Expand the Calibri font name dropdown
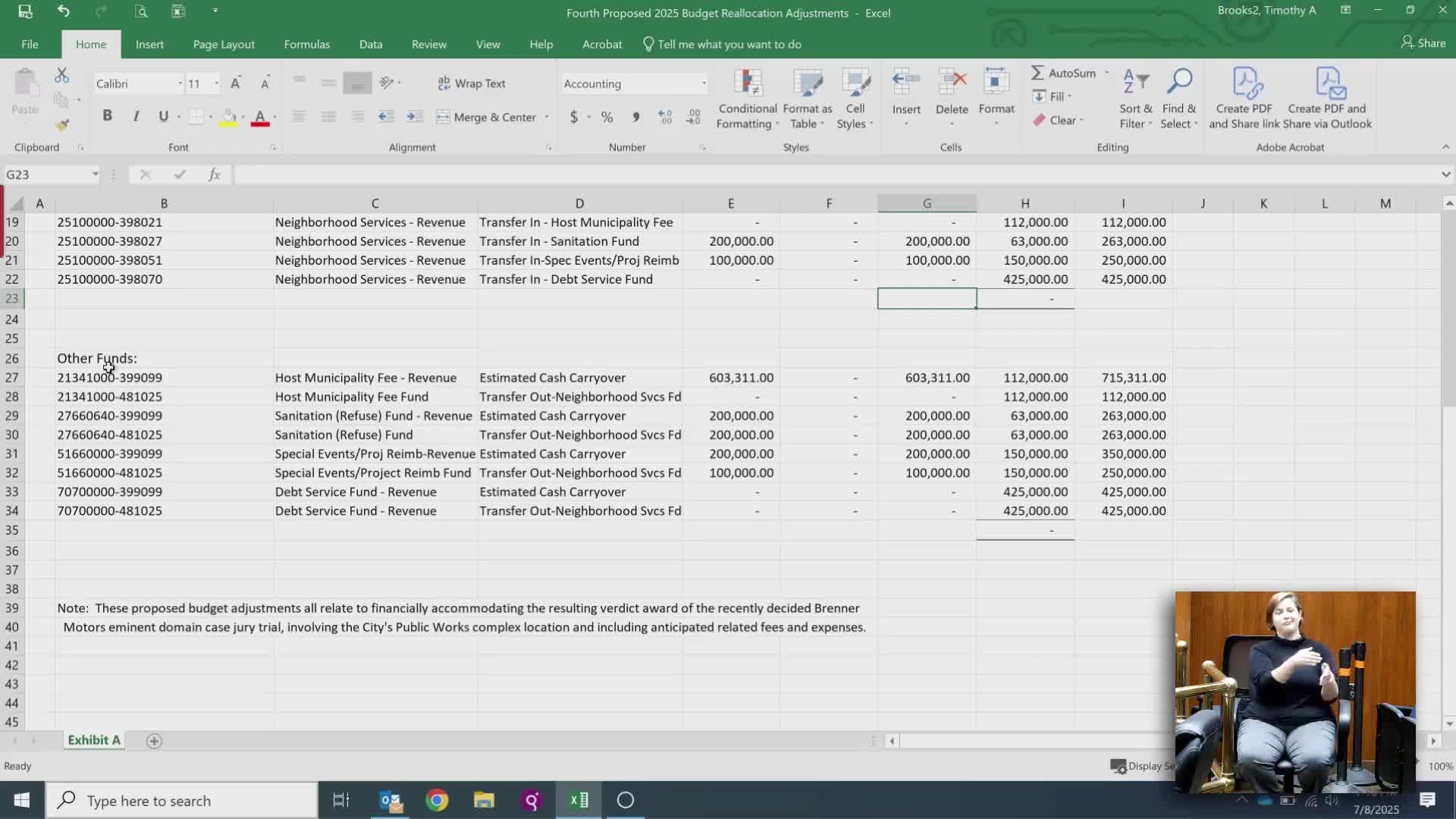This screenshot has height=819, width=1456. point(180,83)
